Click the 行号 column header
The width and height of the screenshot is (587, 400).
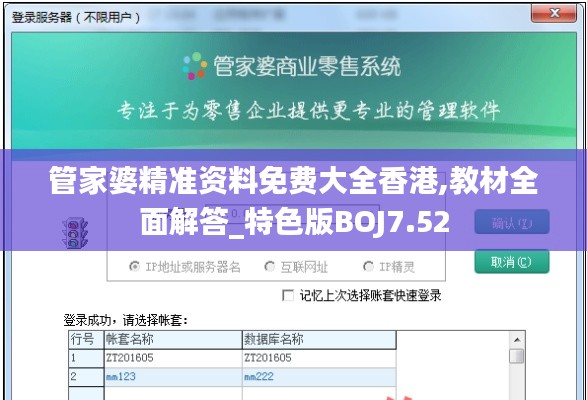[x=86, y=340]
